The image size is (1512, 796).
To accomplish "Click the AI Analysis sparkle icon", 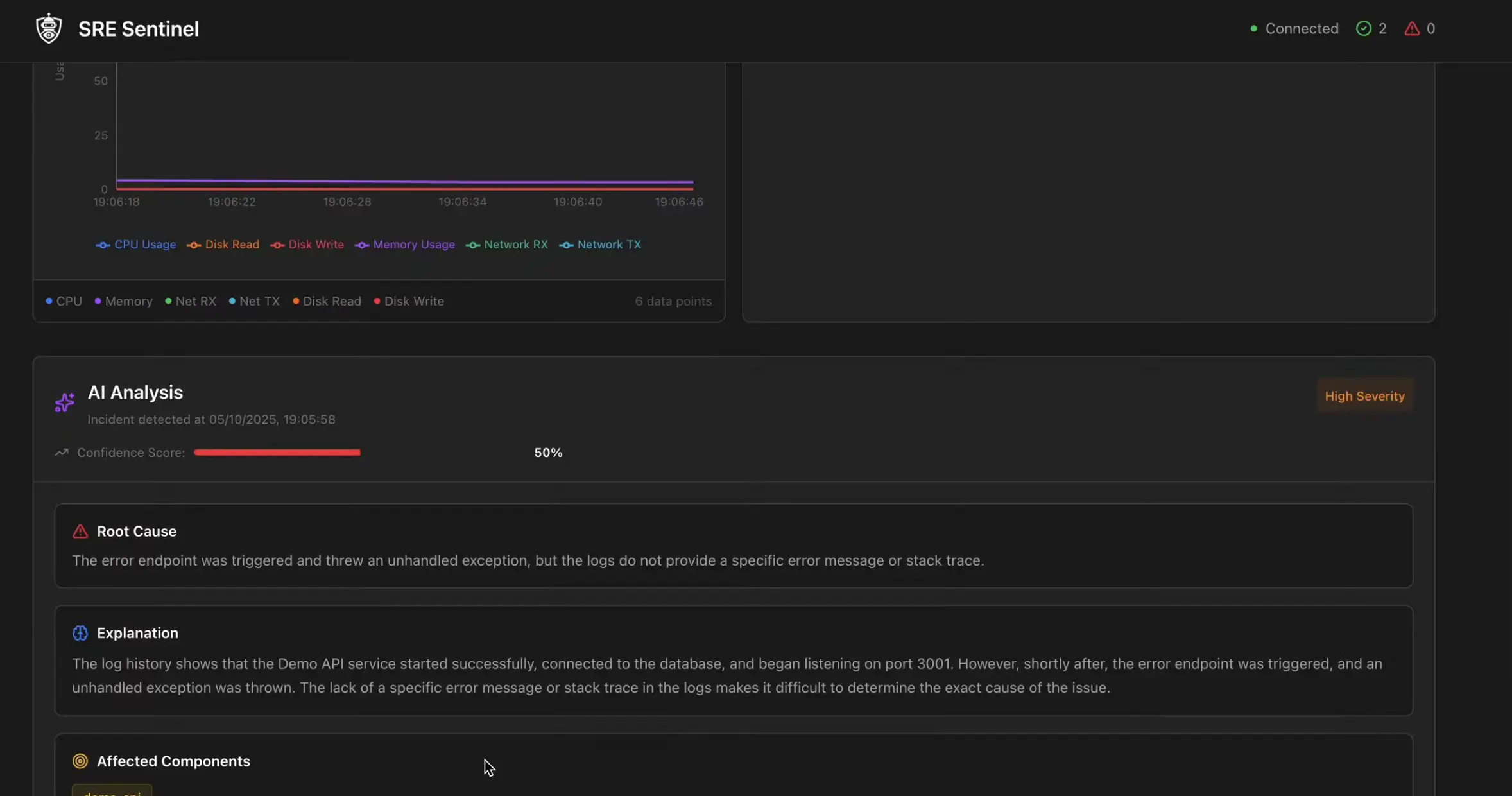I will [x=64, y=402].
